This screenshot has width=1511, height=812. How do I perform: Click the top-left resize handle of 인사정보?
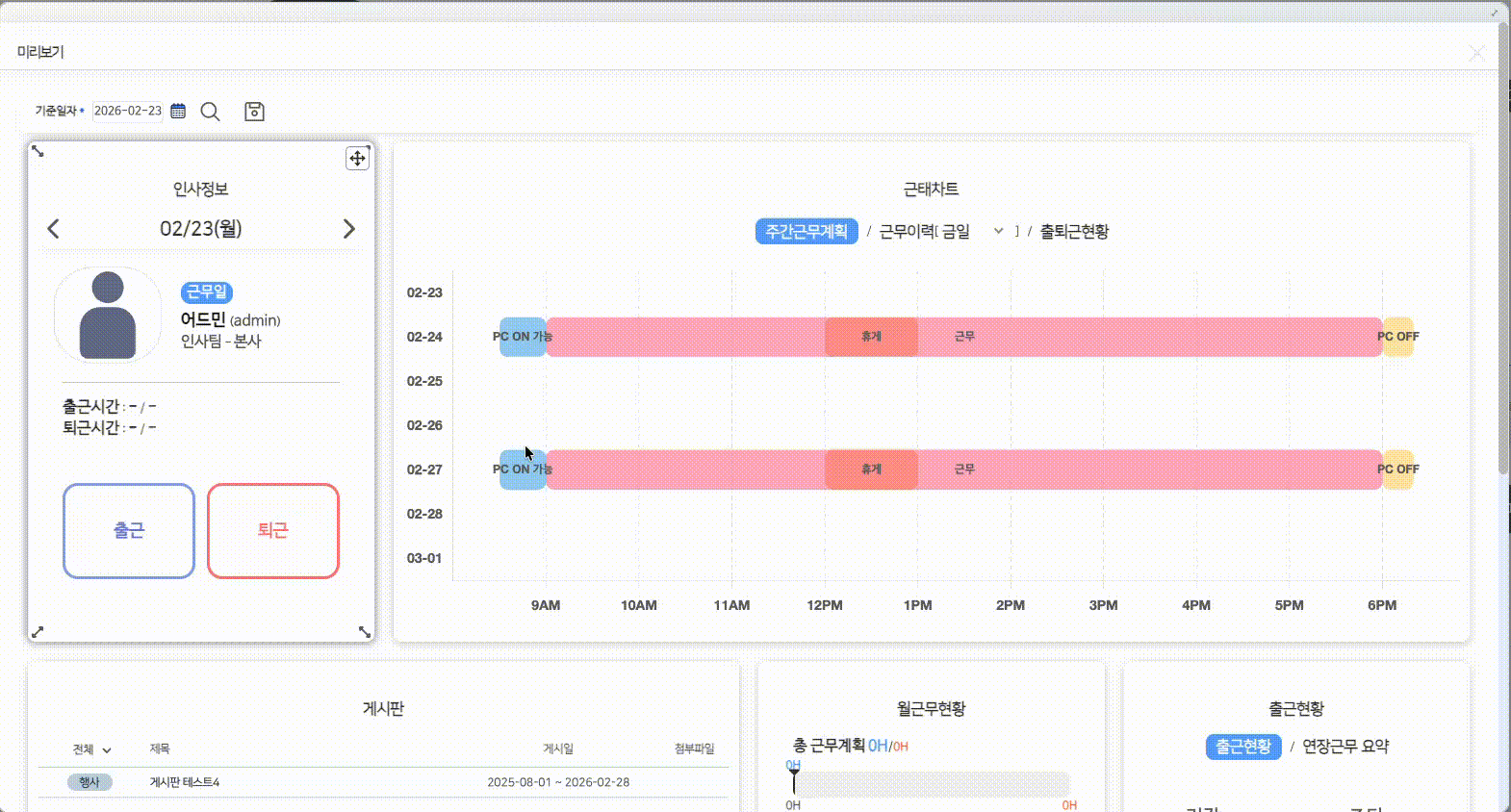tap(38, 151)
